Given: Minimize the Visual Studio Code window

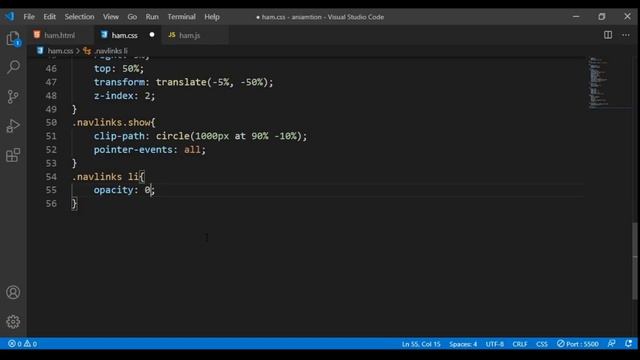Looking at the screenshot, I should [576, 17].
